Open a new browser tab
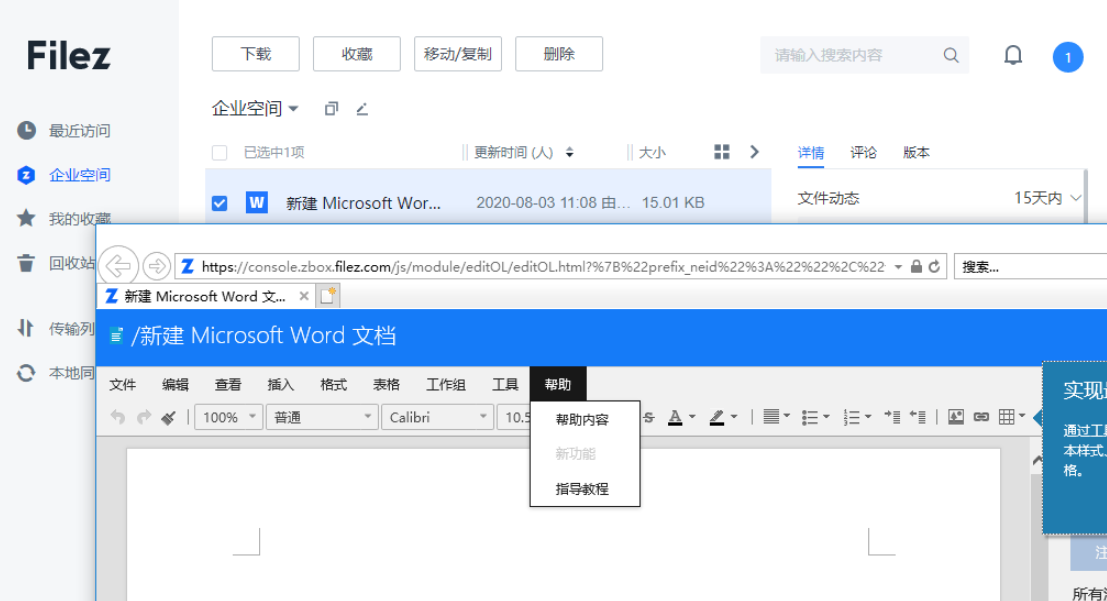1107x601 pixels. tap(328, 296)
